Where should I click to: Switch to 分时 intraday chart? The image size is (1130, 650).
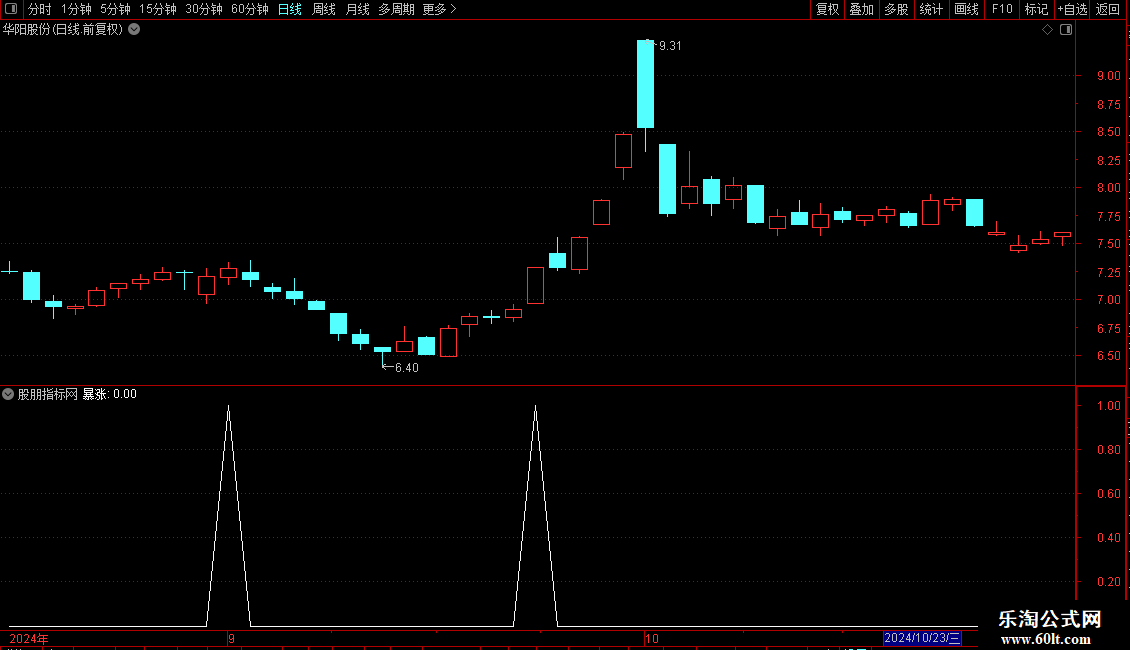40,9
